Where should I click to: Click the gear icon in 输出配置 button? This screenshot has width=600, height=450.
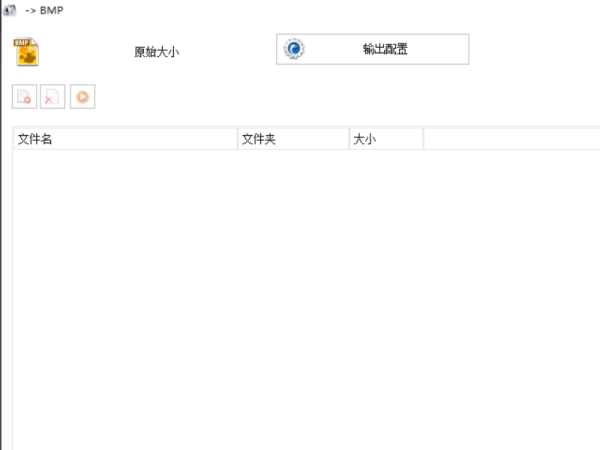pyautogui.click(x=294, y=49)
